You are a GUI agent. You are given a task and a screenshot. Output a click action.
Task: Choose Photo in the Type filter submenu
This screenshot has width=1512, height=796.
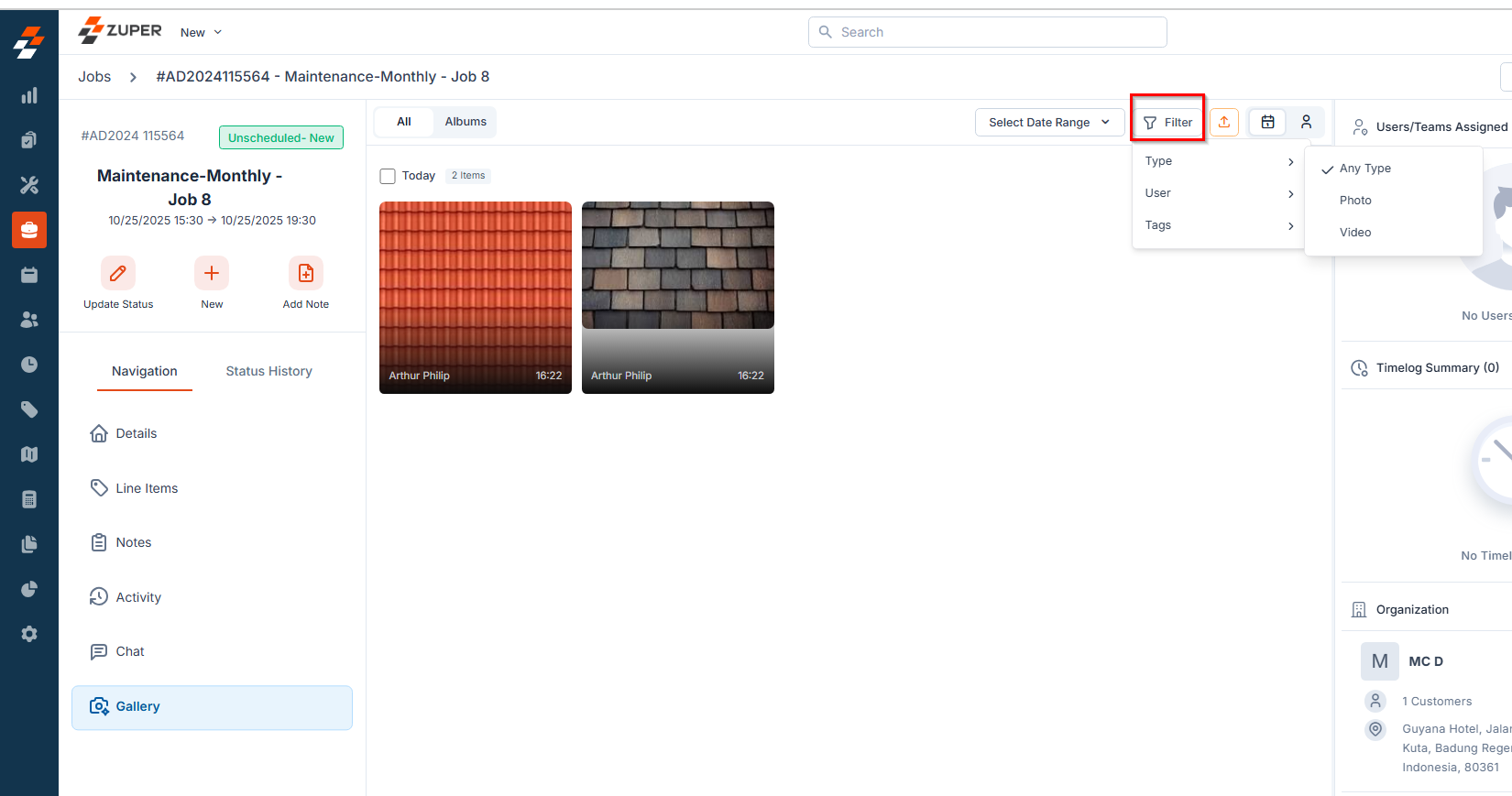tap(1393, 201)
